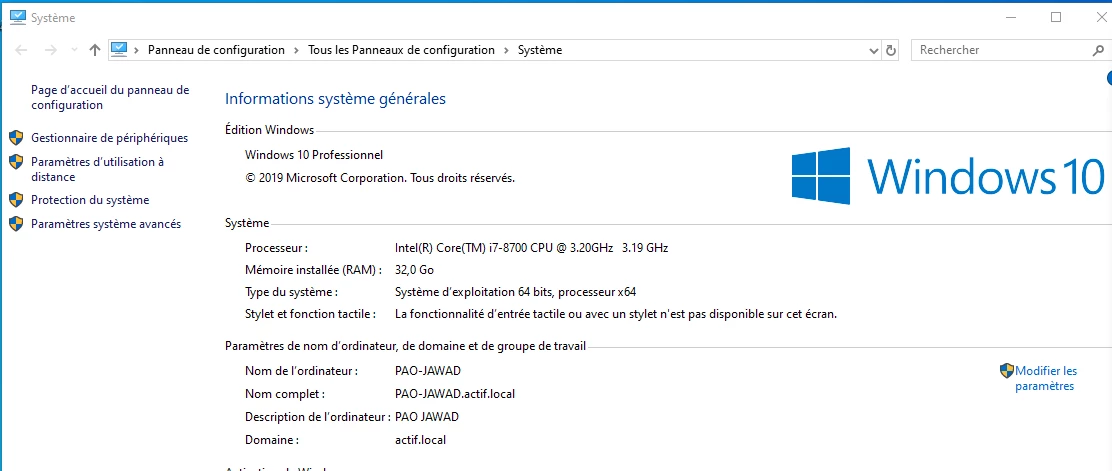The width and height of the screenshot is (1112, 471).
Task: Click shield icon beside Modifier les paramètres
Action: [1007, 371]
